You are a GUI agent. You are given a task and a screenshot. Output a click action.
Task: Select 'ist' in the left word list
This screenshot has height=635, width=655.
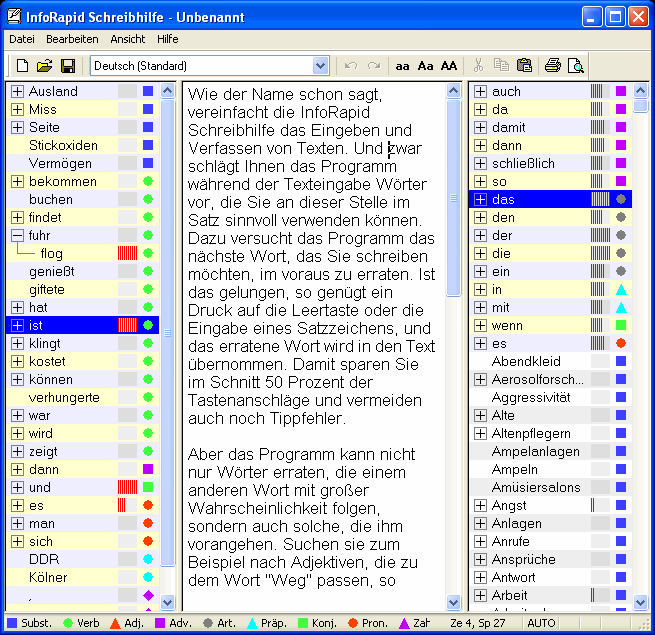36,325
